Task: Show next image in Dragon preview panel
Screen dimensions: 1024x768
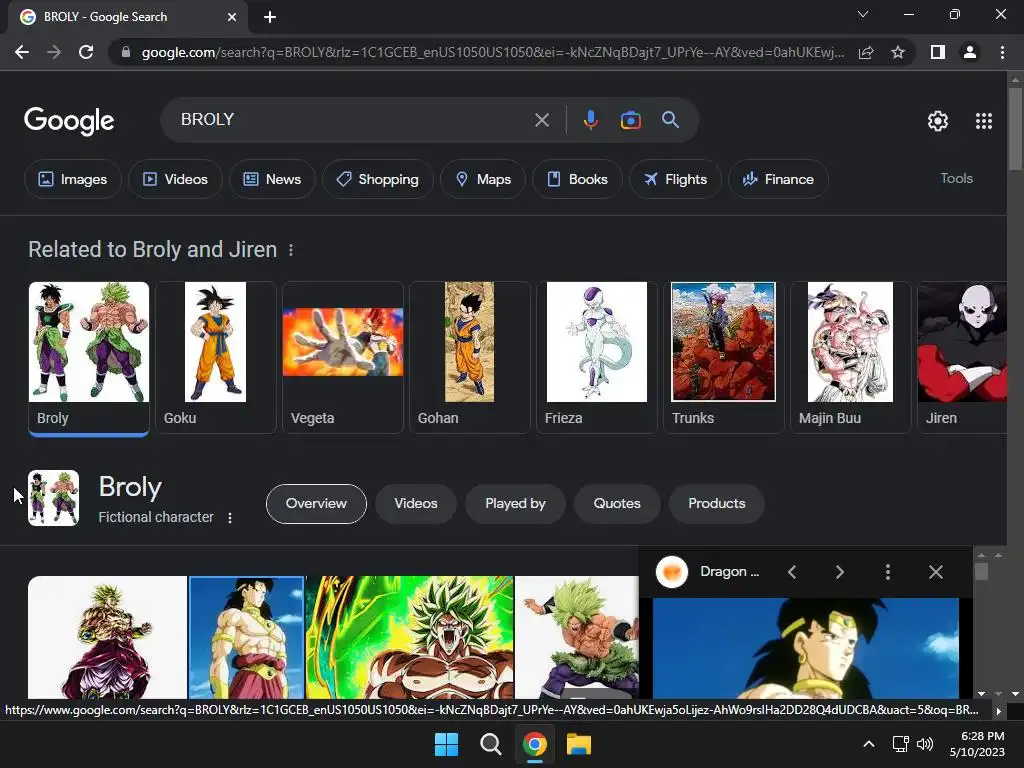Action: tap(840, 572)
